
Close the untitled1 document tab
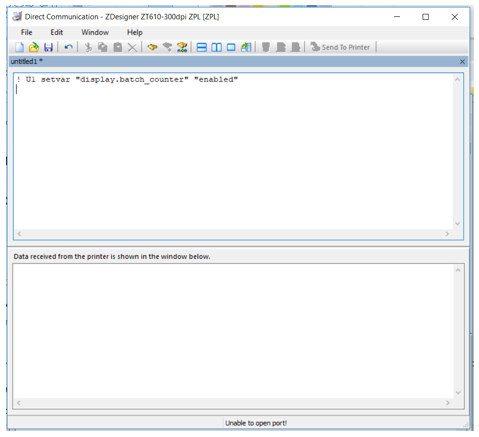pyautogui.click(x=462, y=62)
